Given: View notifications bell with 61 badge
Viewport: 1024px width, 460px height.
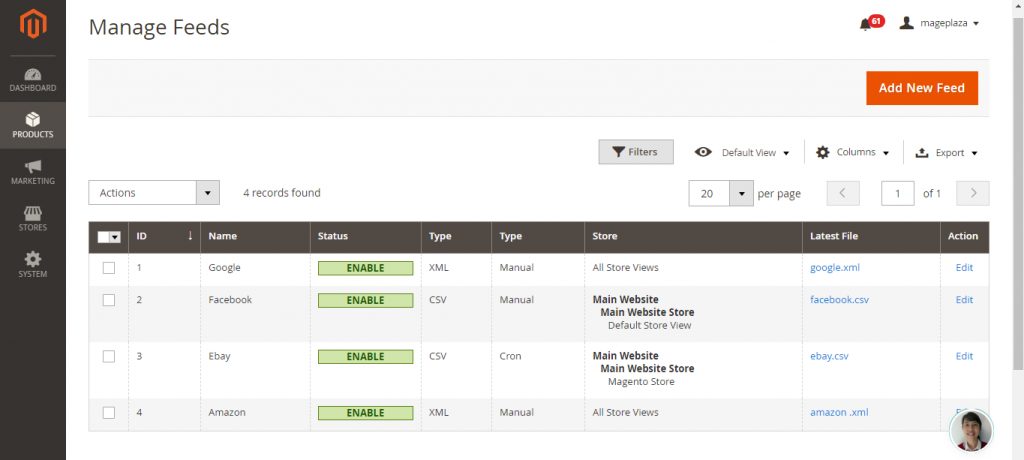Looking at the screenshot, I should click(871, 24).
